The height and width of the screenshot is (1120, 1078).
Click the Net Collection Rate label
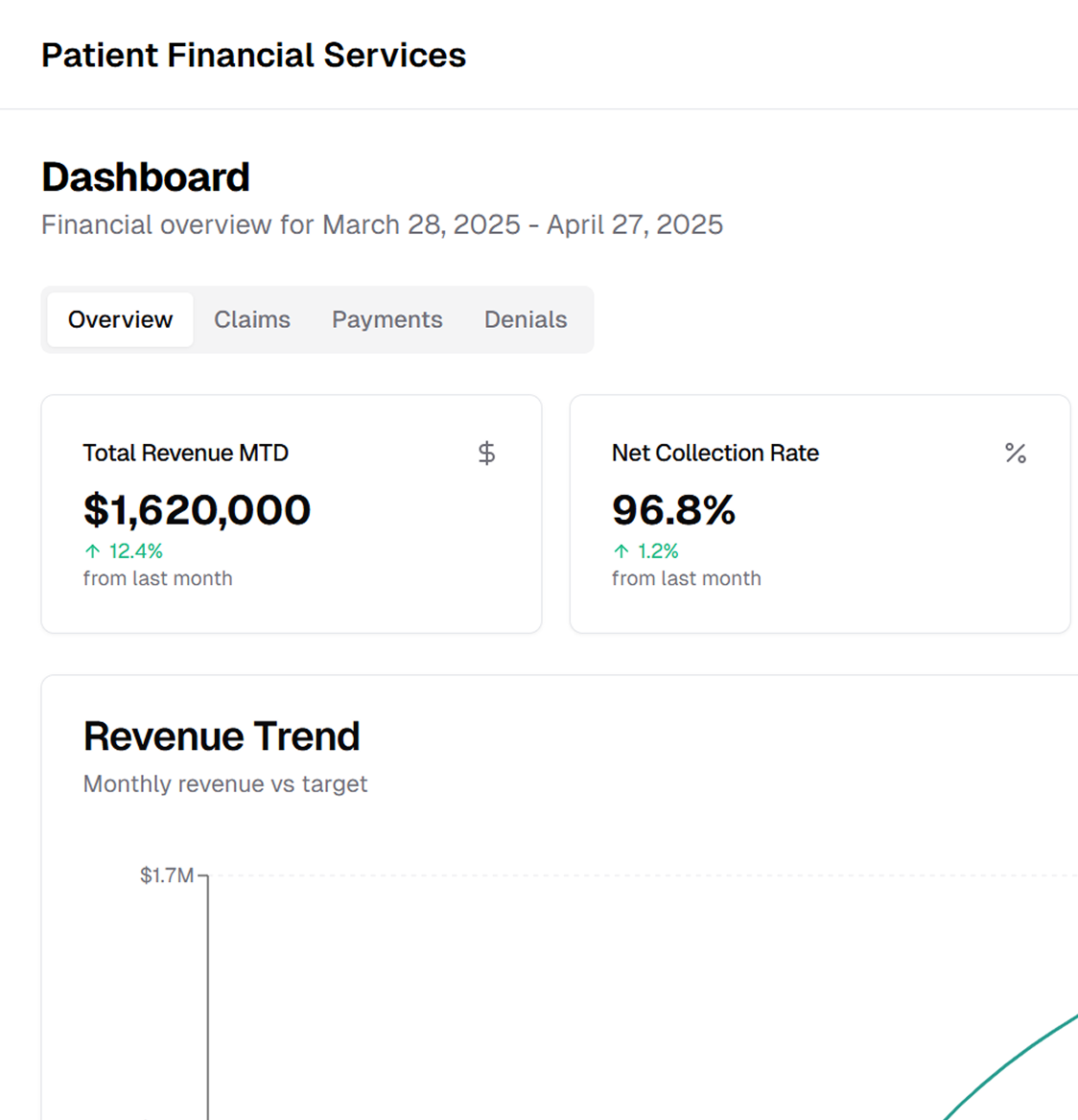coord(715,453)
